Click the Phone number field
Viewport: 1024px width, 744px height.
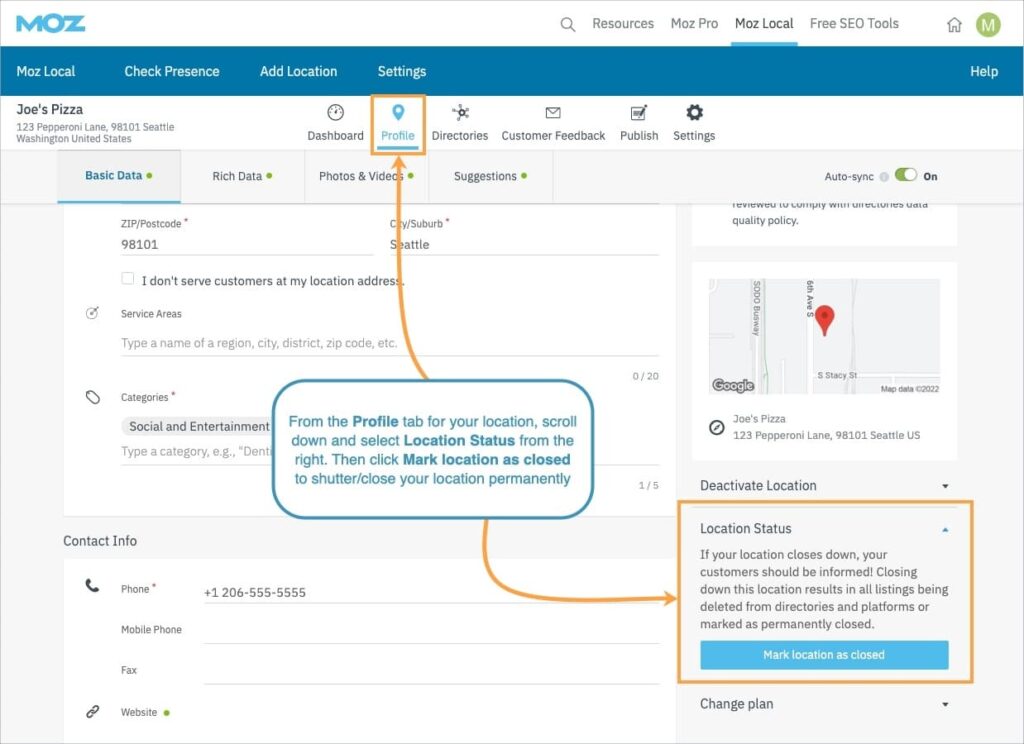(x=432, y=592)
